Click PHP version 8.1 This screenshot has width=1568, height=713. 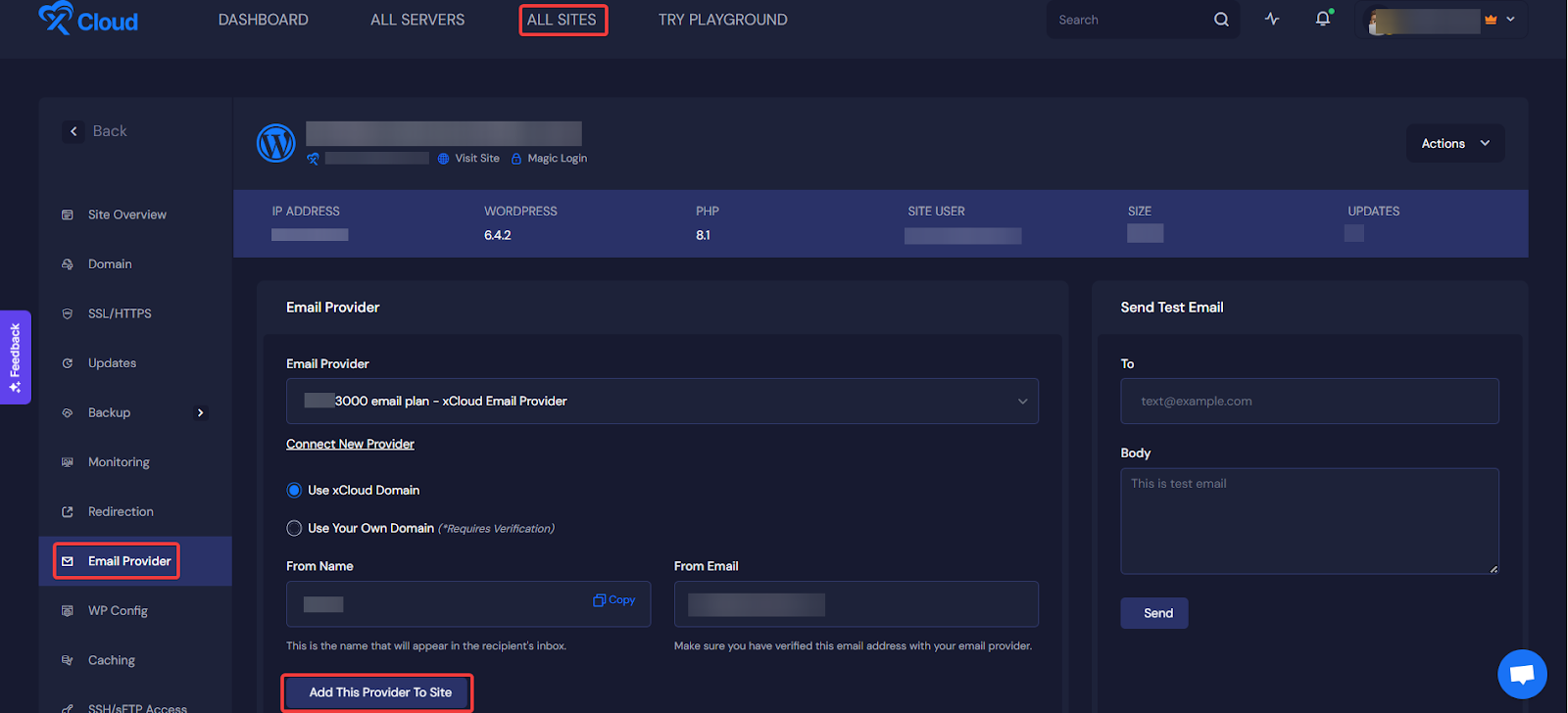(x=704, y=236)
